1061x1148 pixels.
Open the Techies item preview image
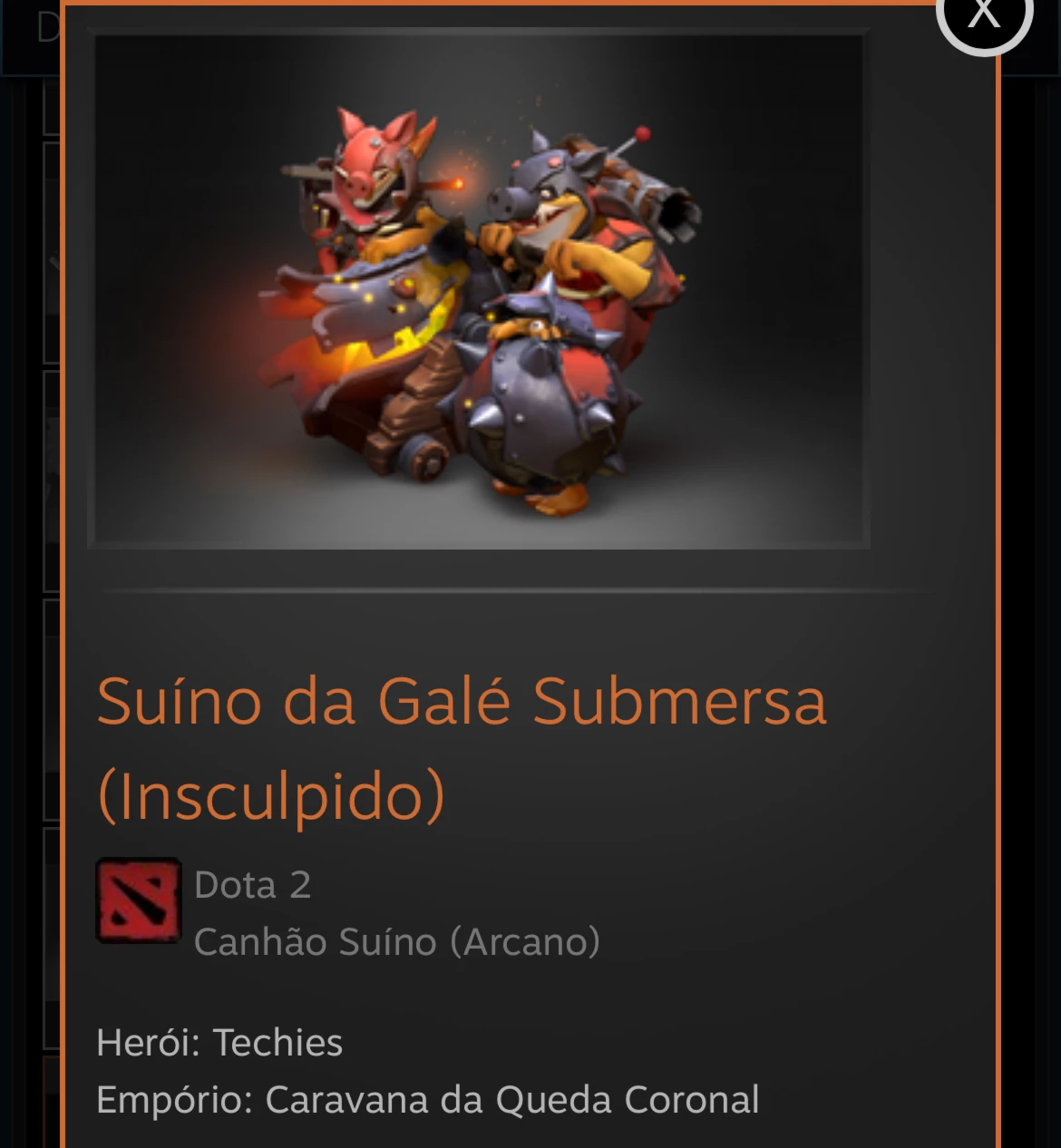[478, 290]
